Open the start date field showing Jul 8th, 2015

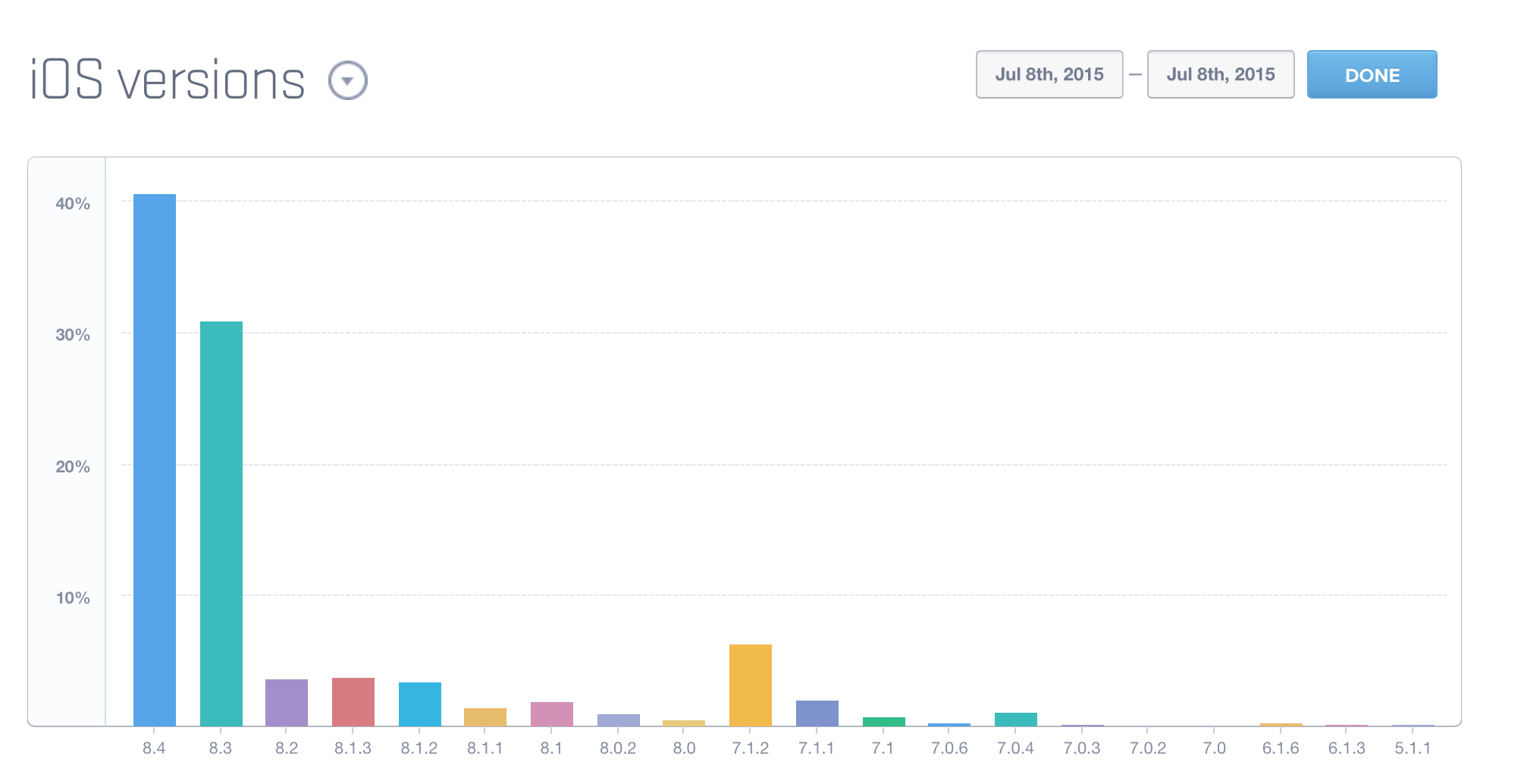point(1049,74)
